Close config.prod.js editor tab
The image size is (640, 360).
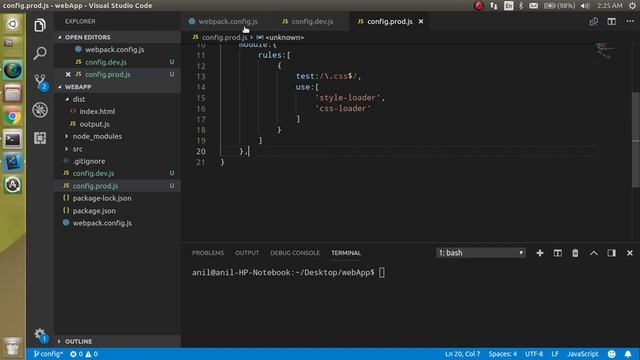pyautogui.click(x=421, y=21)
